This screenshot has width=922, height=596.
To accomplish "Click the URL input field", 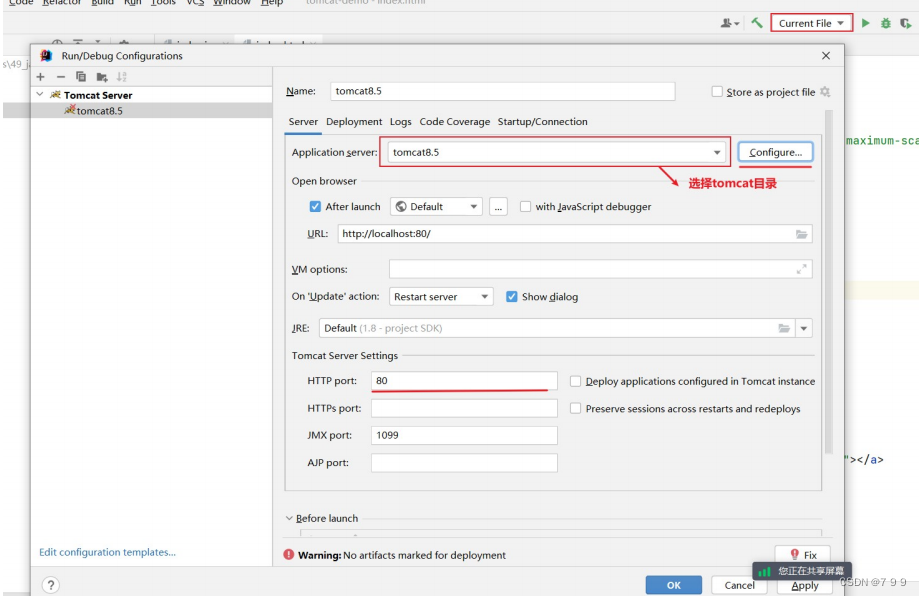I will 574,234.
